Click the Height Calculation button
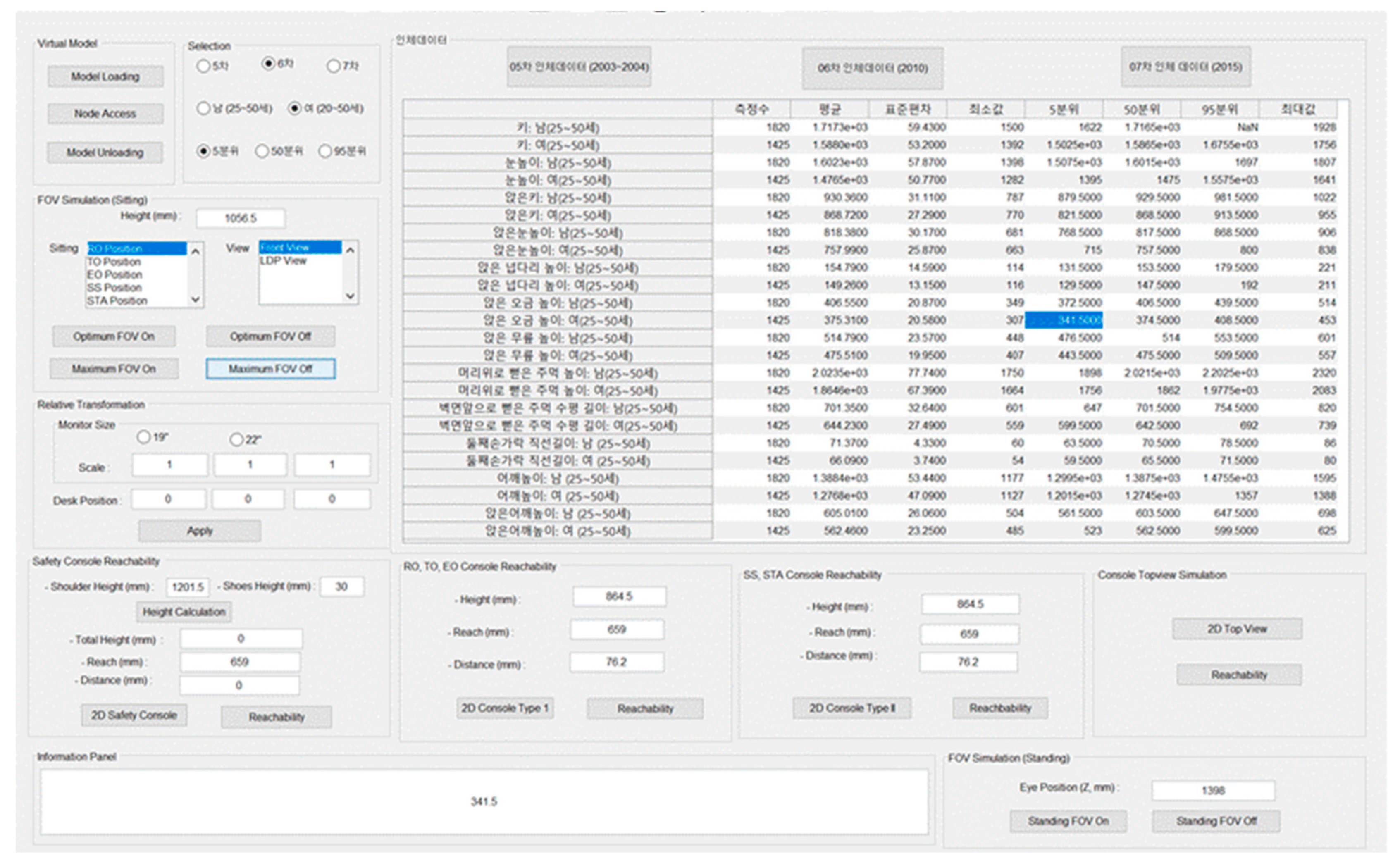Image resolution: width=1400 pixels, height=863 pixels. pos(184,612)
